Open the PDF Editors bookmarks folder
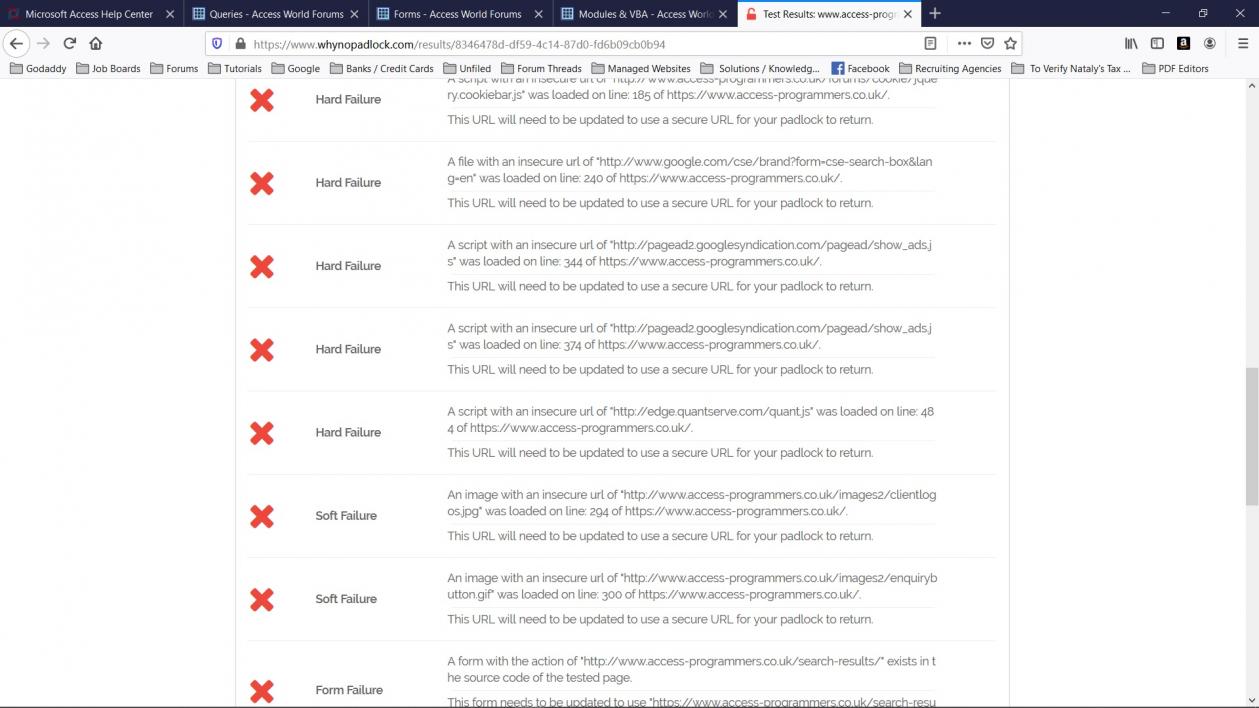This screenshot has width=1259, height=708. point(1174,69)
